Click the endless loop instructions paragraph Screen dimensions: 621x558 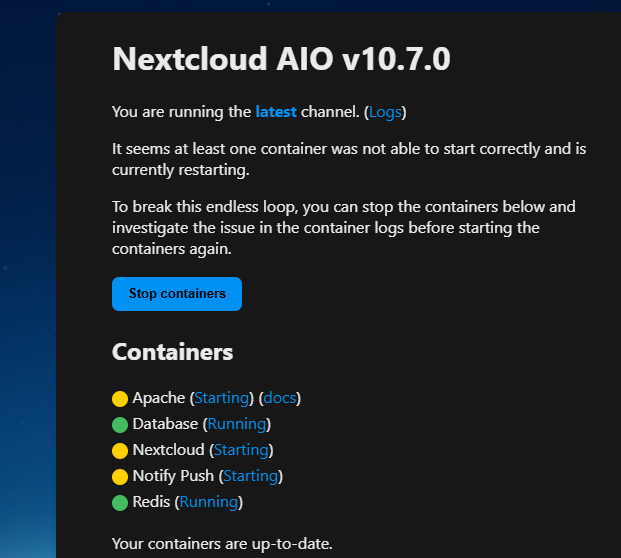344,228
